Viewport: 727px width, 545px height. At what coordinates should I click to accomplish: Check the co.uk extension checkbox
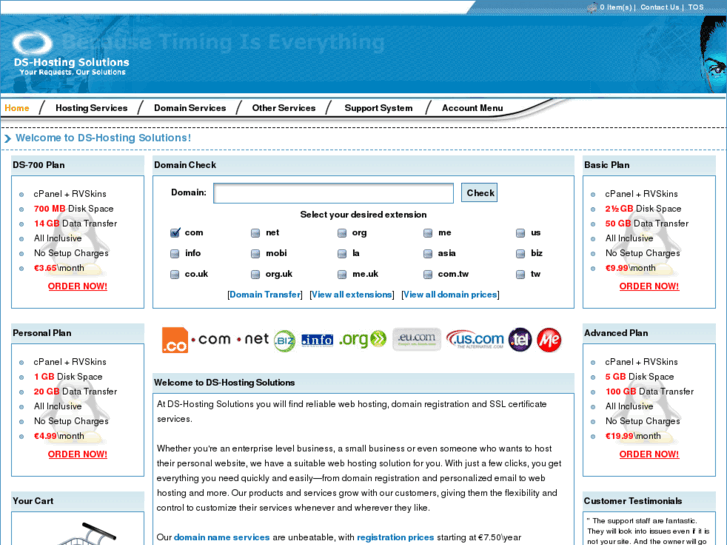pyautogui.click(x=175, y=274)
